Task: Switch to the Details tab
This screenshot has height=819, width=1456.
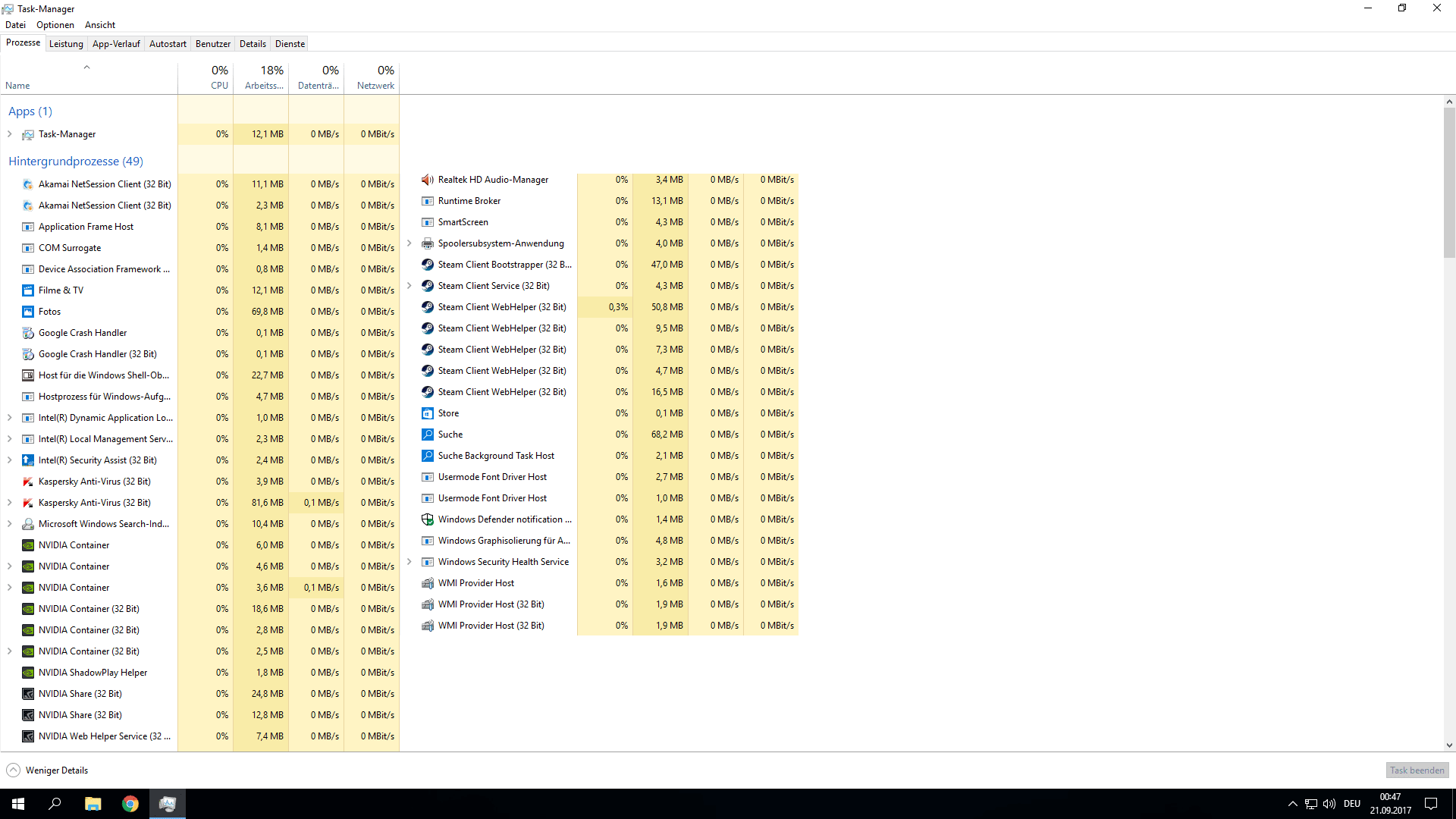Action: tap(253, 44)
